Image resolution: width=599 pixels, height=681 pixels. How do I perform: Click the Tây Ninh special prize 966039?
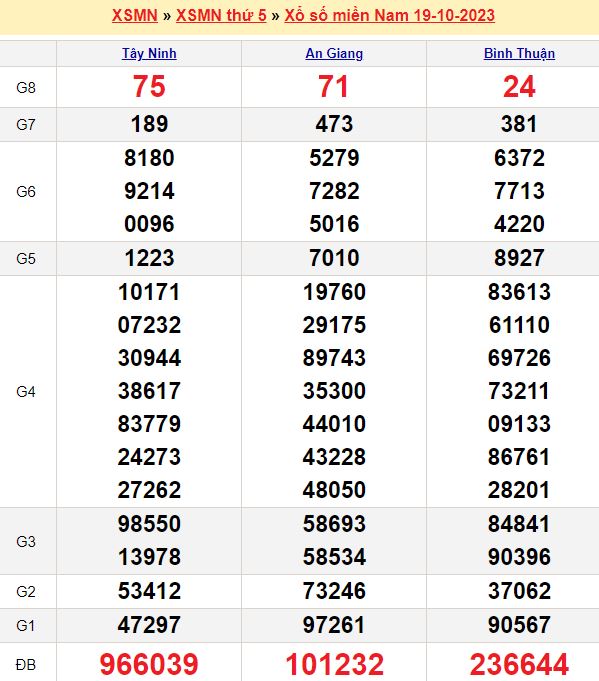point(149,664)
